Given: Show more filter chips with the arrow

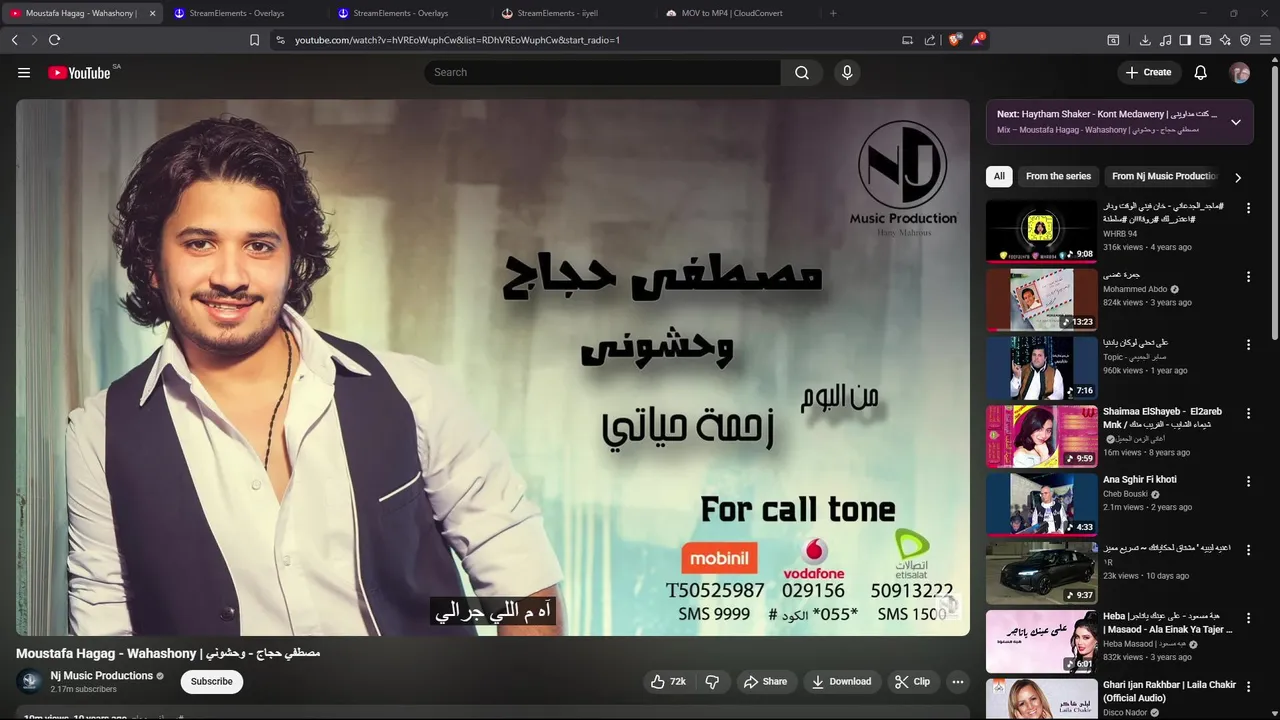Looking at the screenshot, I should pos(1238,177).
